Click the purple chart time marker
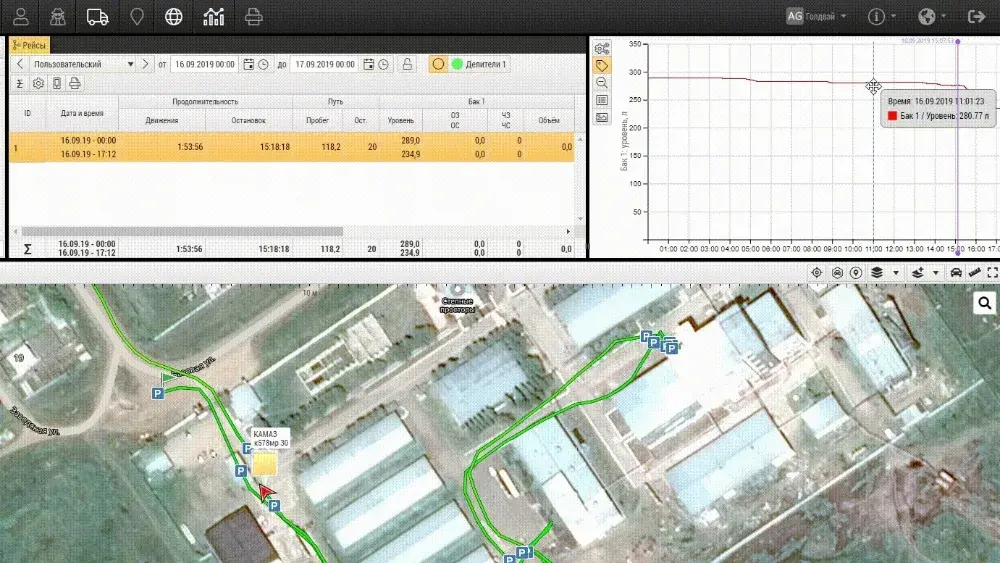 [x=957, y=41]
